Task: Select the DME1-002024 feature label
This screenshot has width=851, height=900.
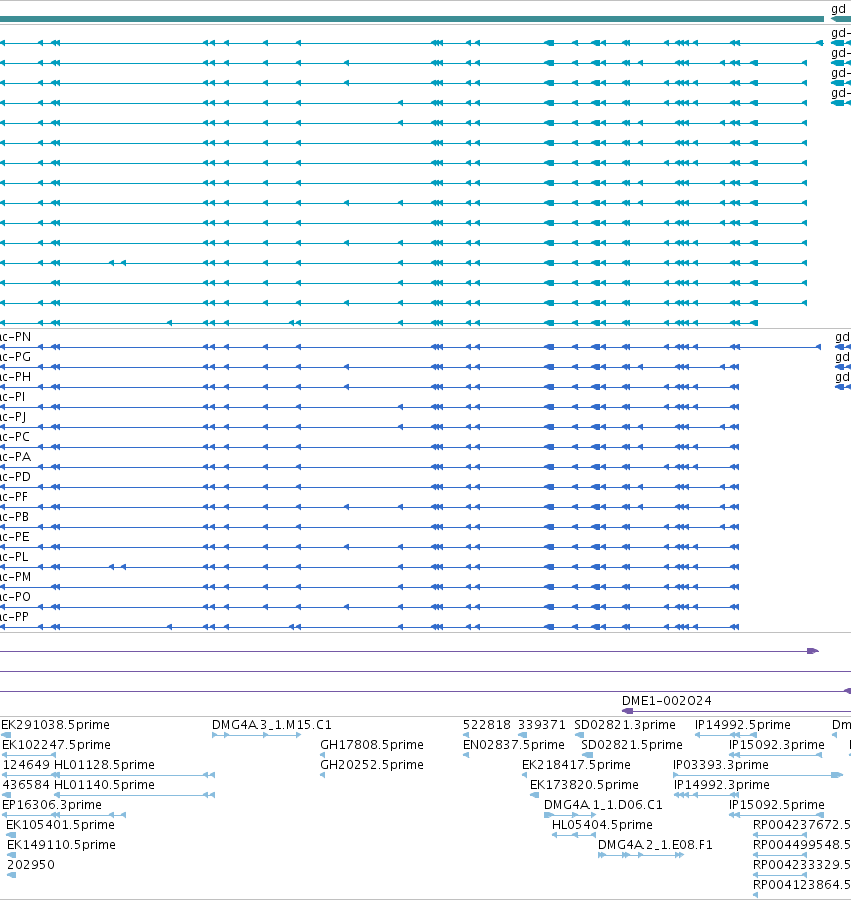Action: [667, 701]
